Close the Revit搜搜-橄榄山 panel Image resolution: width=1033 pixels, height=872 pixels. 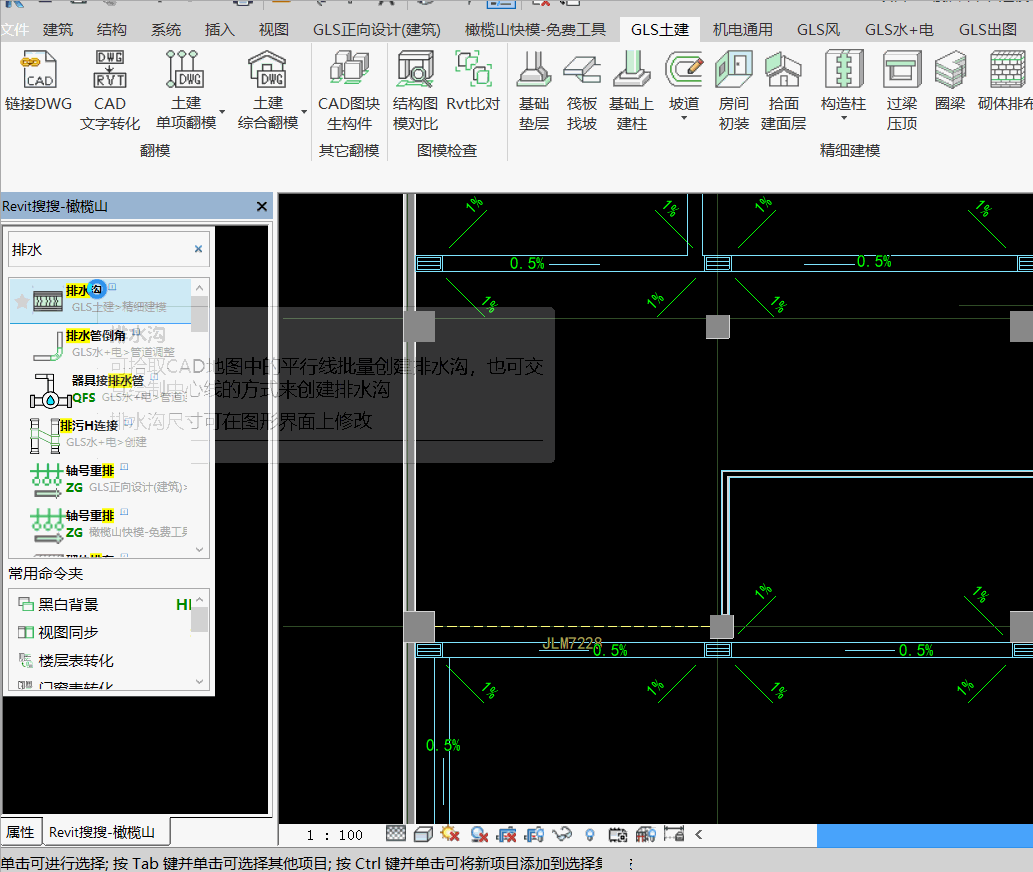262,206
